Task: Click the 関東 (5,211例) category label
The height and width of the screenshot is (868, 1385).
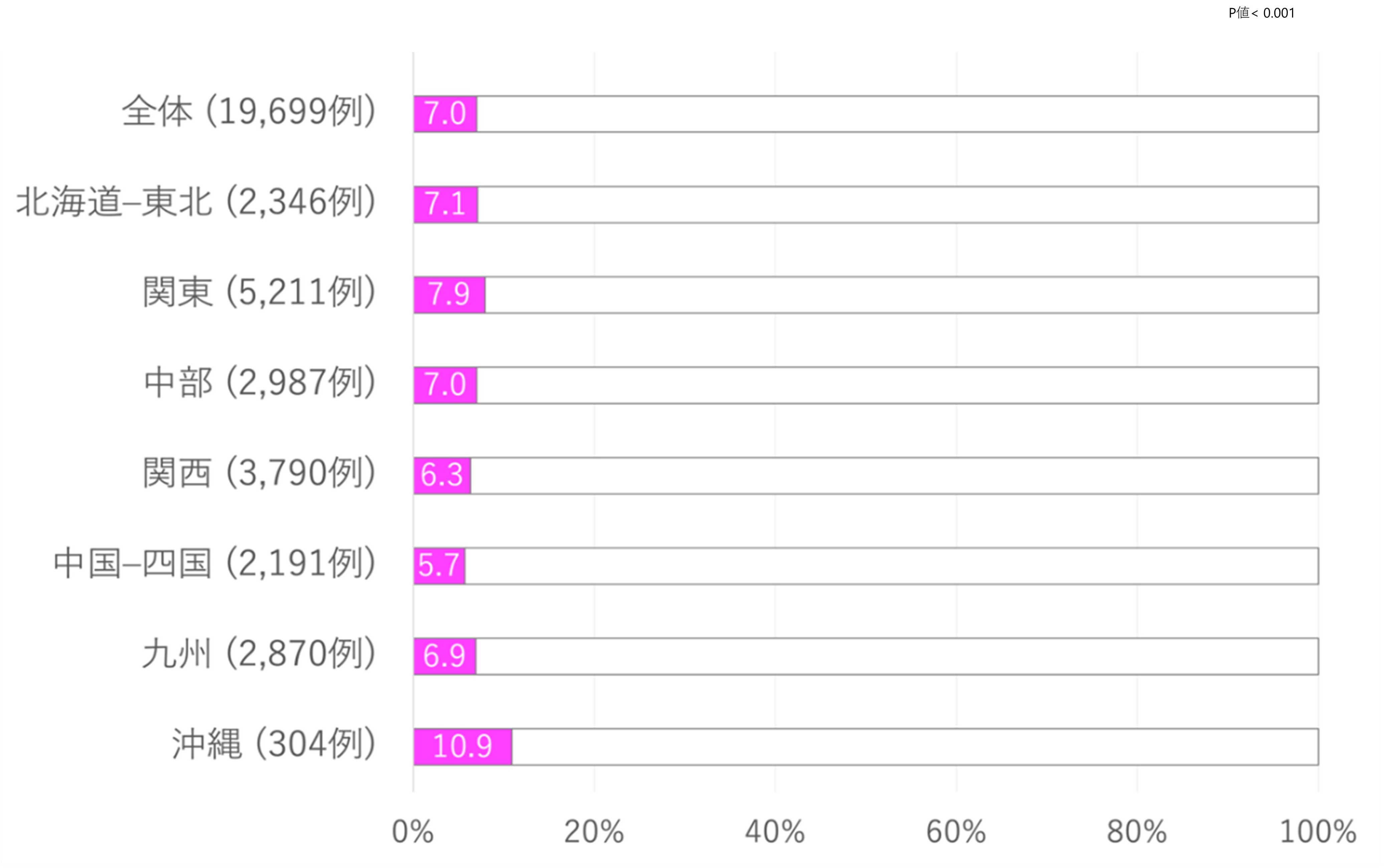Action: coord(259,292)
